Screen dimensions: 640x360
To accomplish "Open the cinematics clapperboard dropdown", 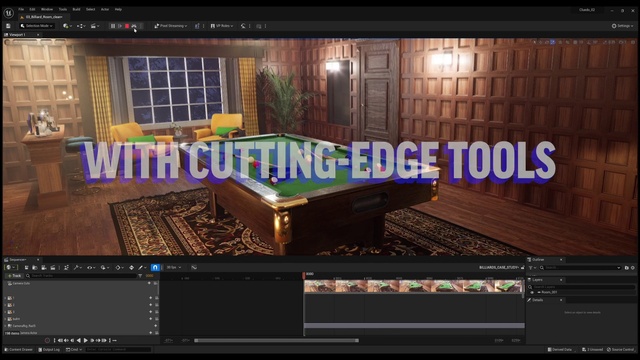I will (95, 26).
